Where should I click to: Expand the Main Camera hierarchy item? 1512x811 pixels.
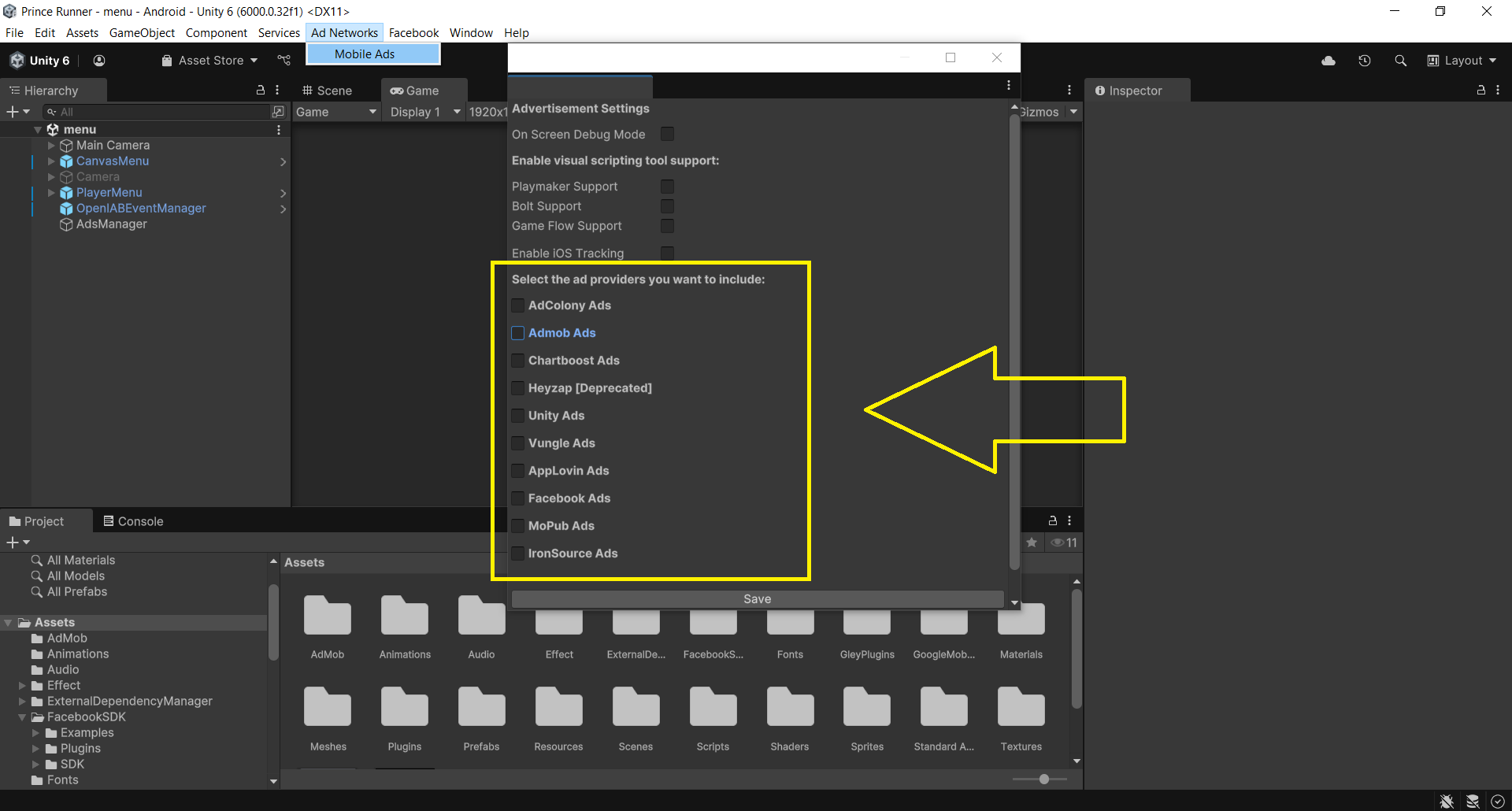coord(52,146)
